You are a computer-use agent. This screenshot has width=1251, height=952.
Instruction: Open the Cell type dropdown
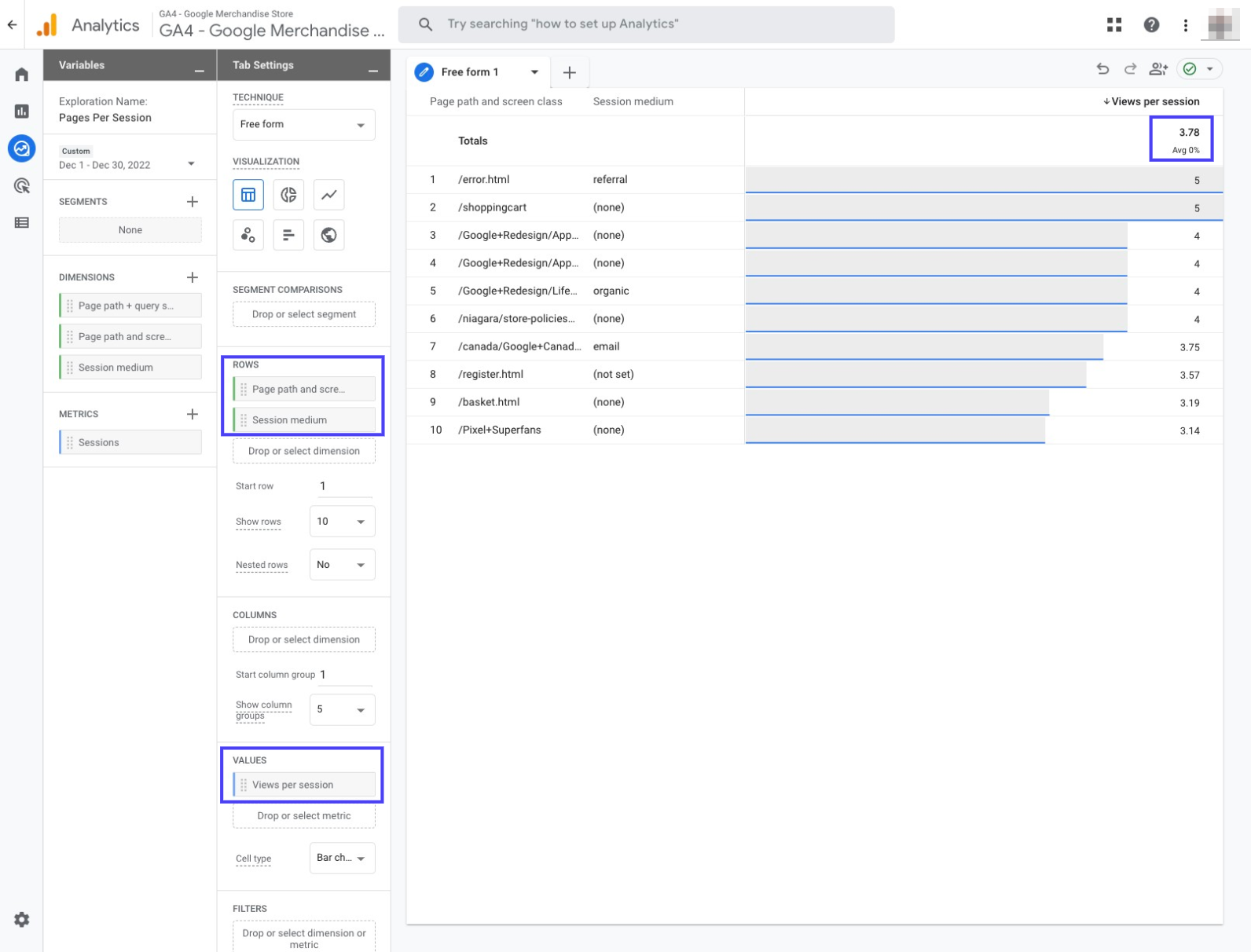342,858
